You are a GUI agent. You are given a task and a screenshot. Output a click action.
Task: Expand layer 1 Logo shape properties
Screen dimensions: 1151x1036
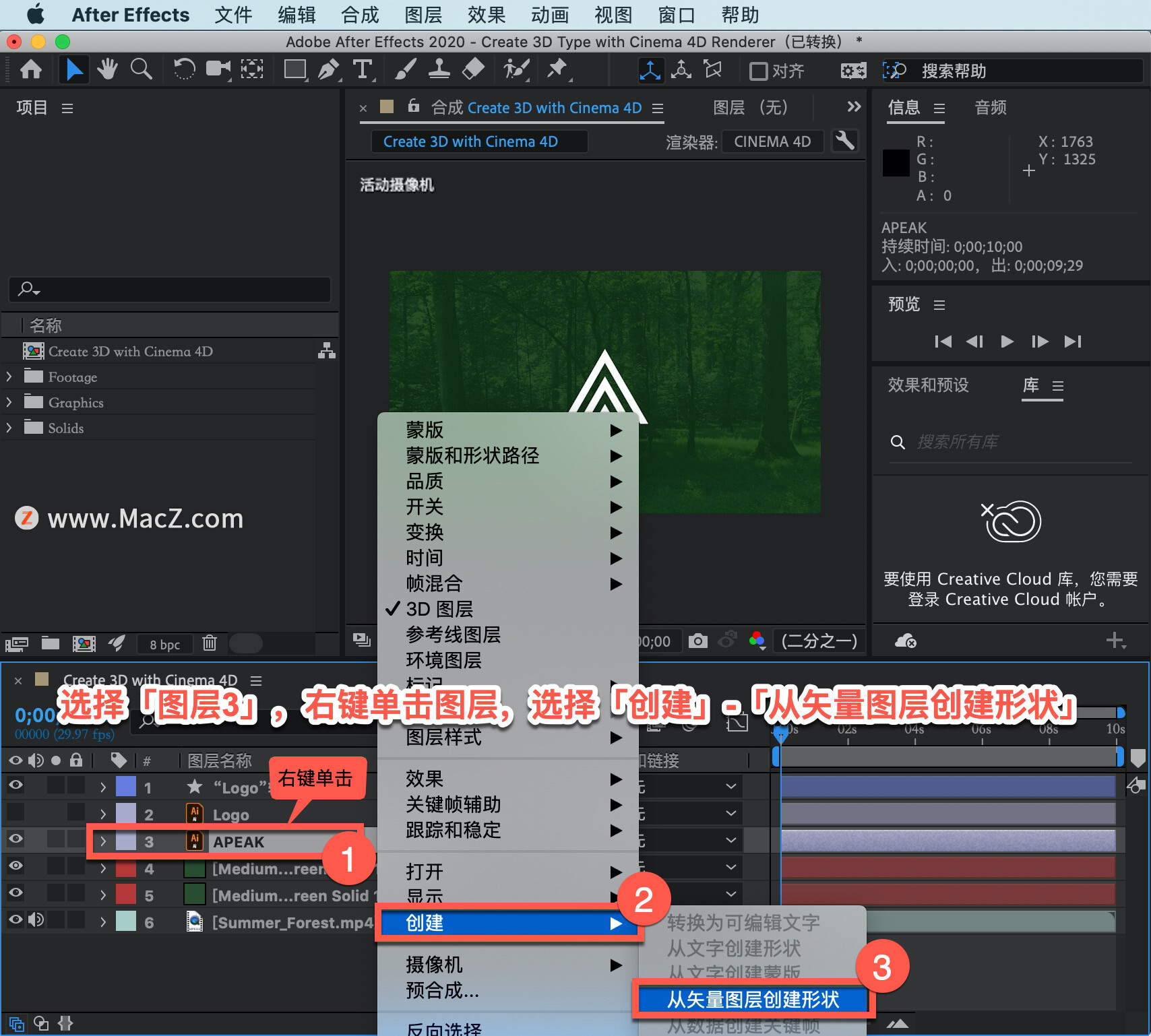(x=103, y=787)
